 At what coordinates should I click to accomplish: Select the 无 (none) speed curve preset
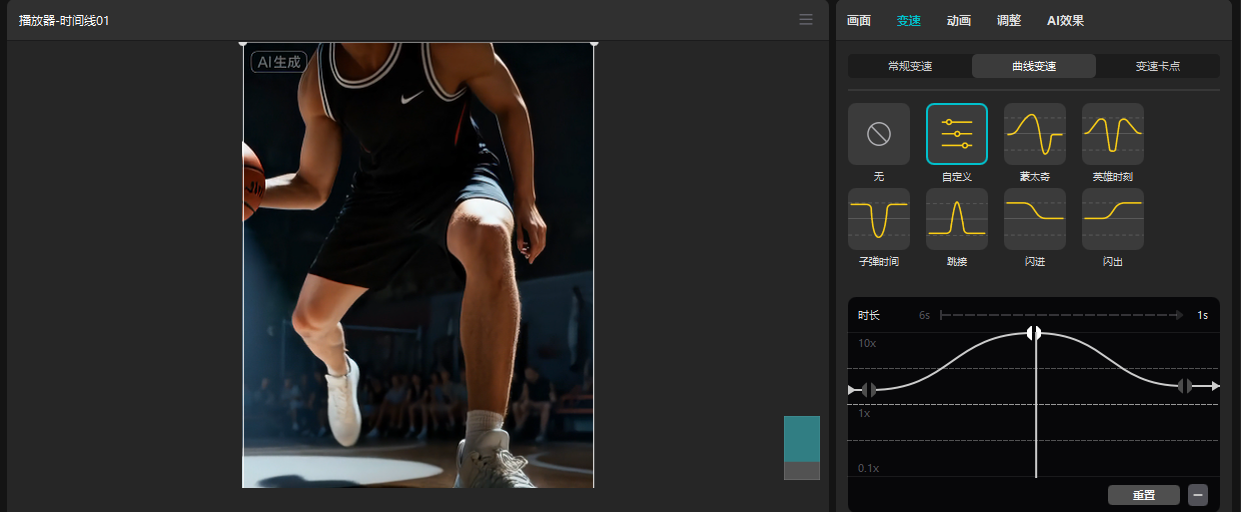[878, 134]
